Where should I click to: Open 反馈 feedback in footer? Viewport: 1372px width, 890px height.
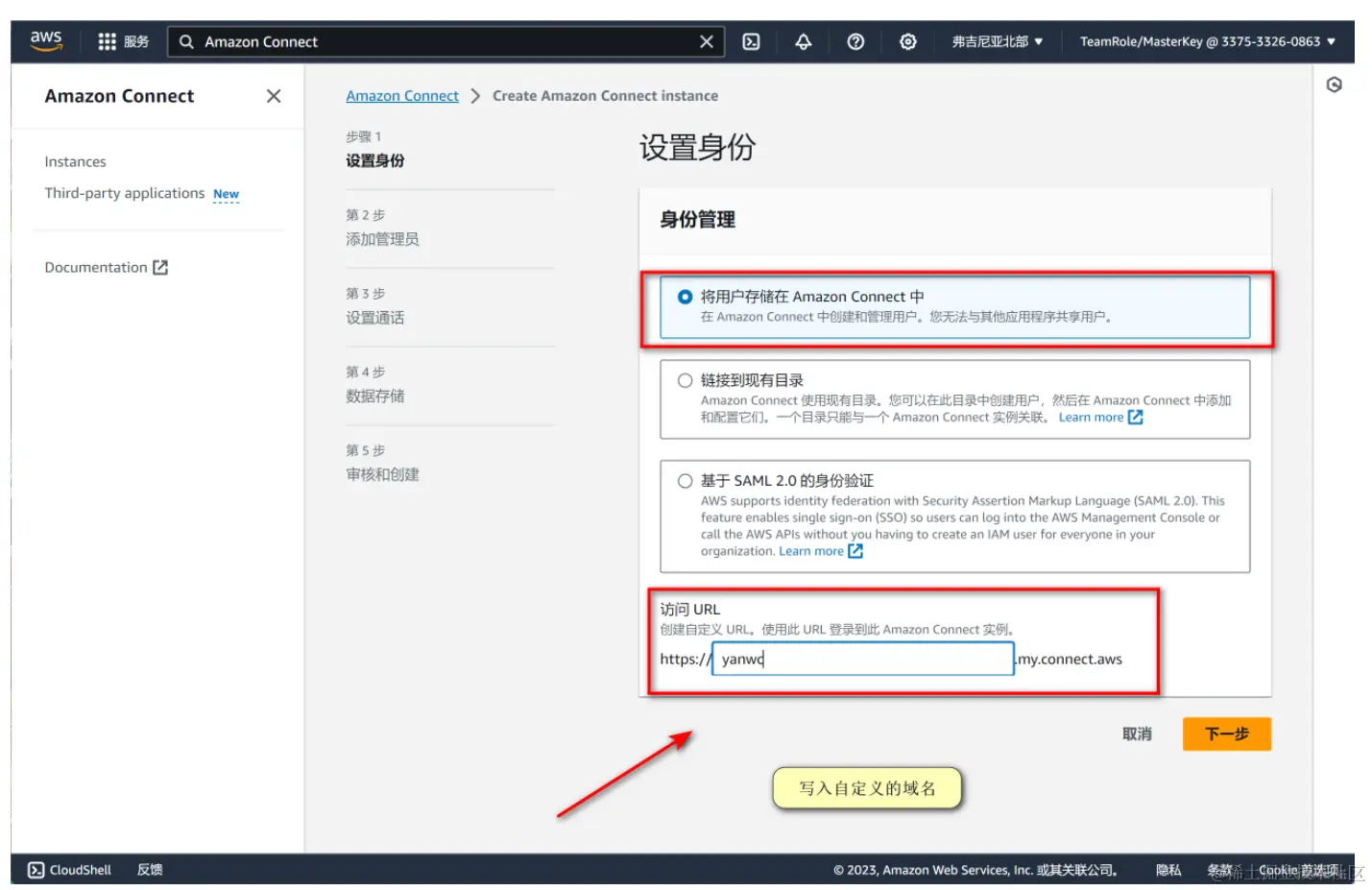pyautogui.click(x=150, y=870)
